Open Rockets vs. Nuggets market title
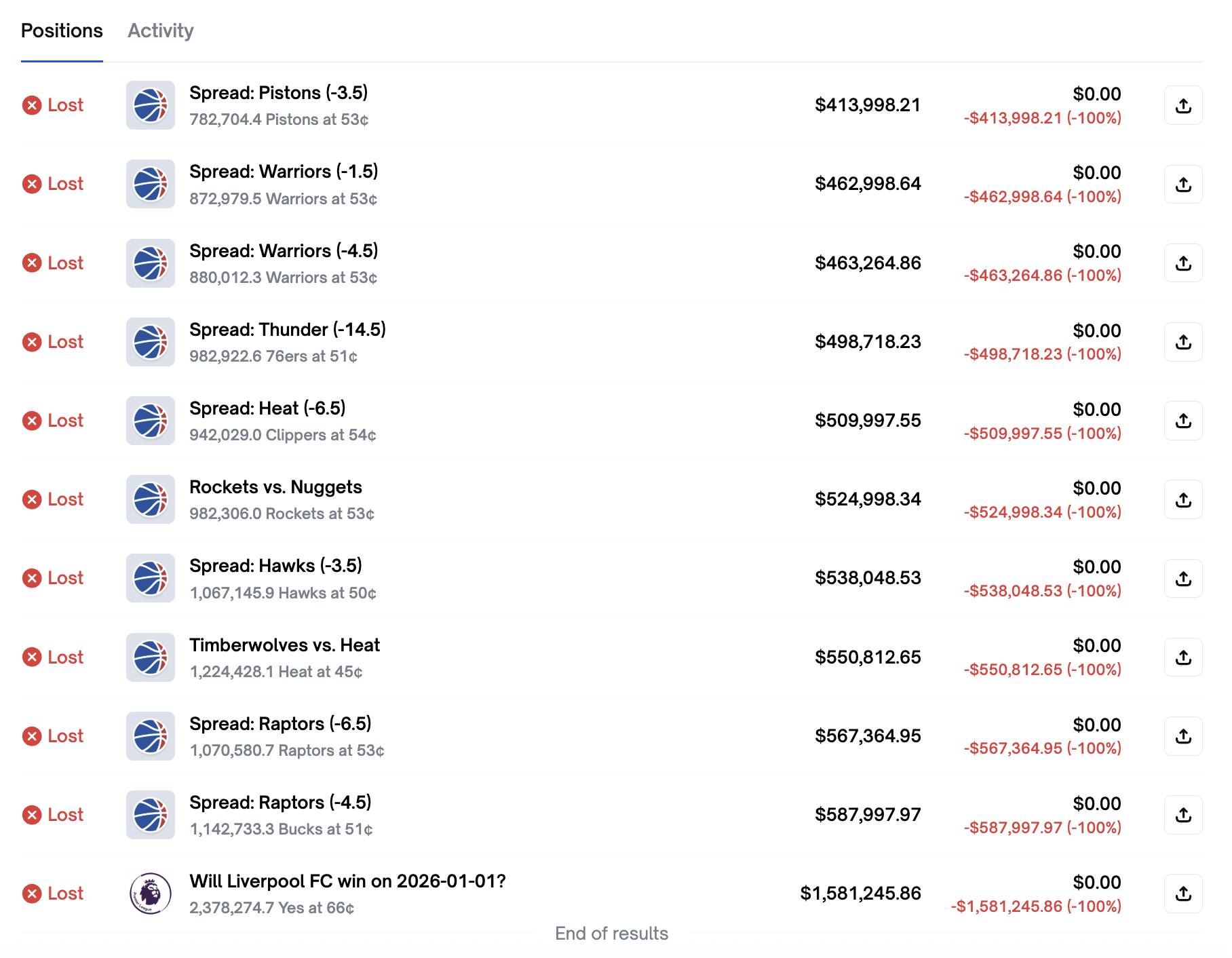Screen dimensions: 1232x958 pyautogui.click(x=275, y=487)
